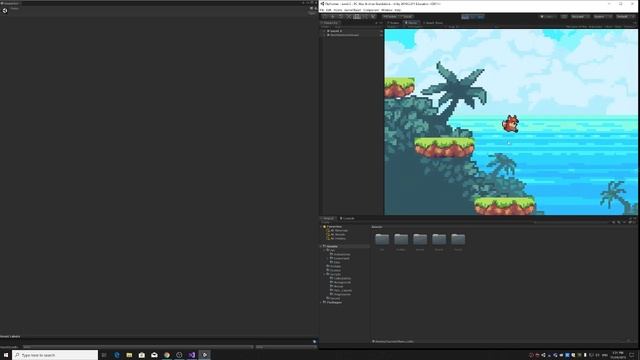The image size is (640, 360).
Task: Select the Move tool in Unity toolbar
Action: coord(333,17)
